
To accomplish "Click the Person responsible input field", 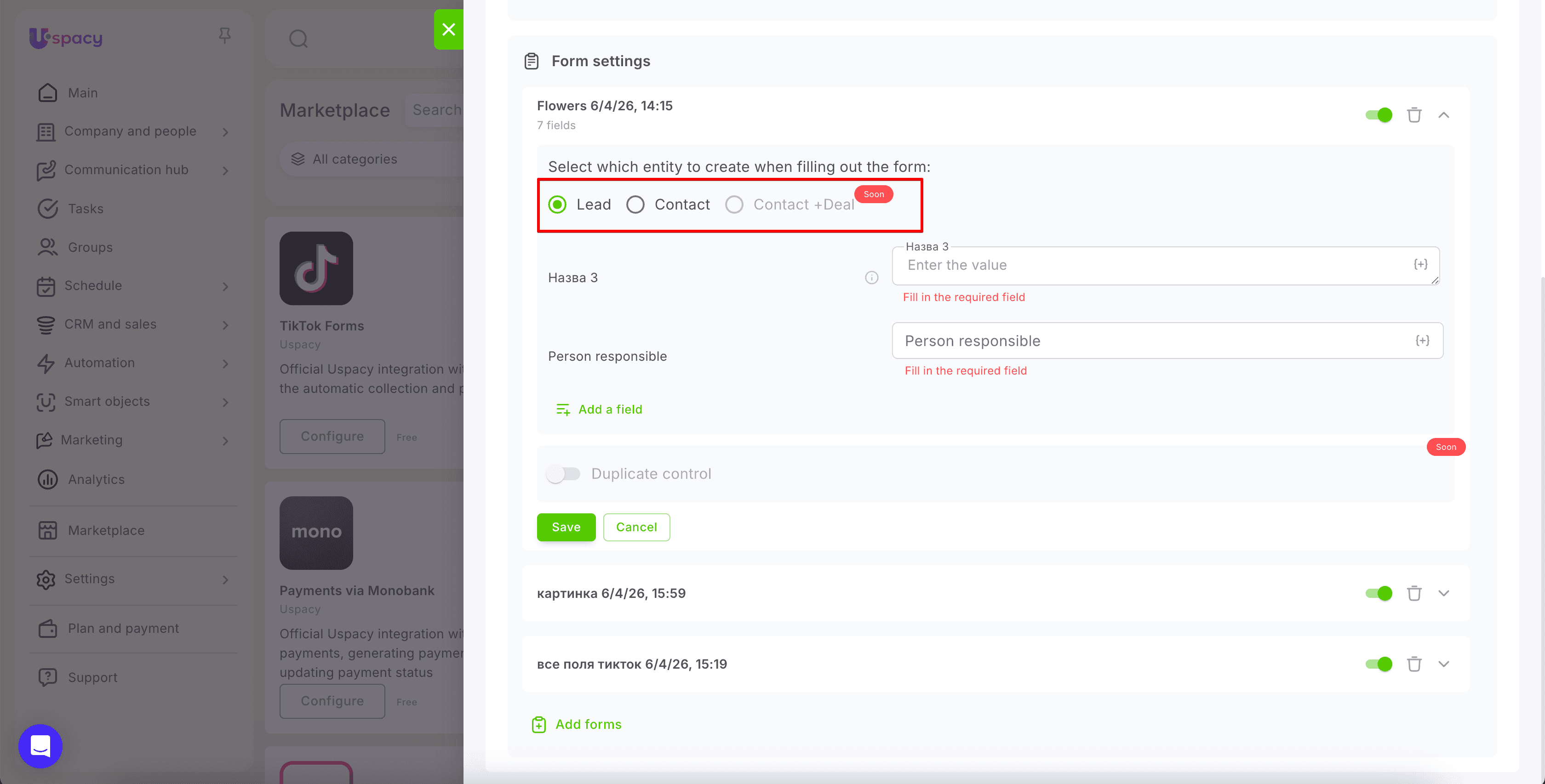I will pos(1167,341).
